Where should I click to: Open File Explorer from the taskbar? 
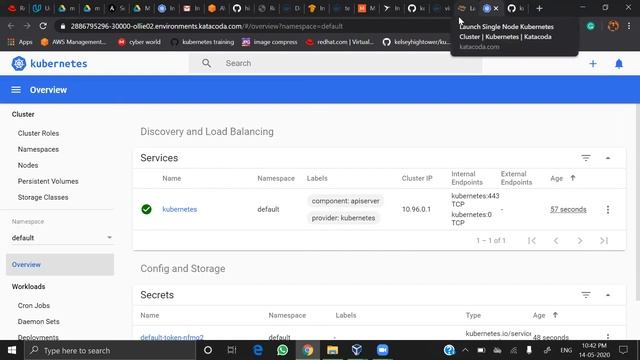(332, 350)
